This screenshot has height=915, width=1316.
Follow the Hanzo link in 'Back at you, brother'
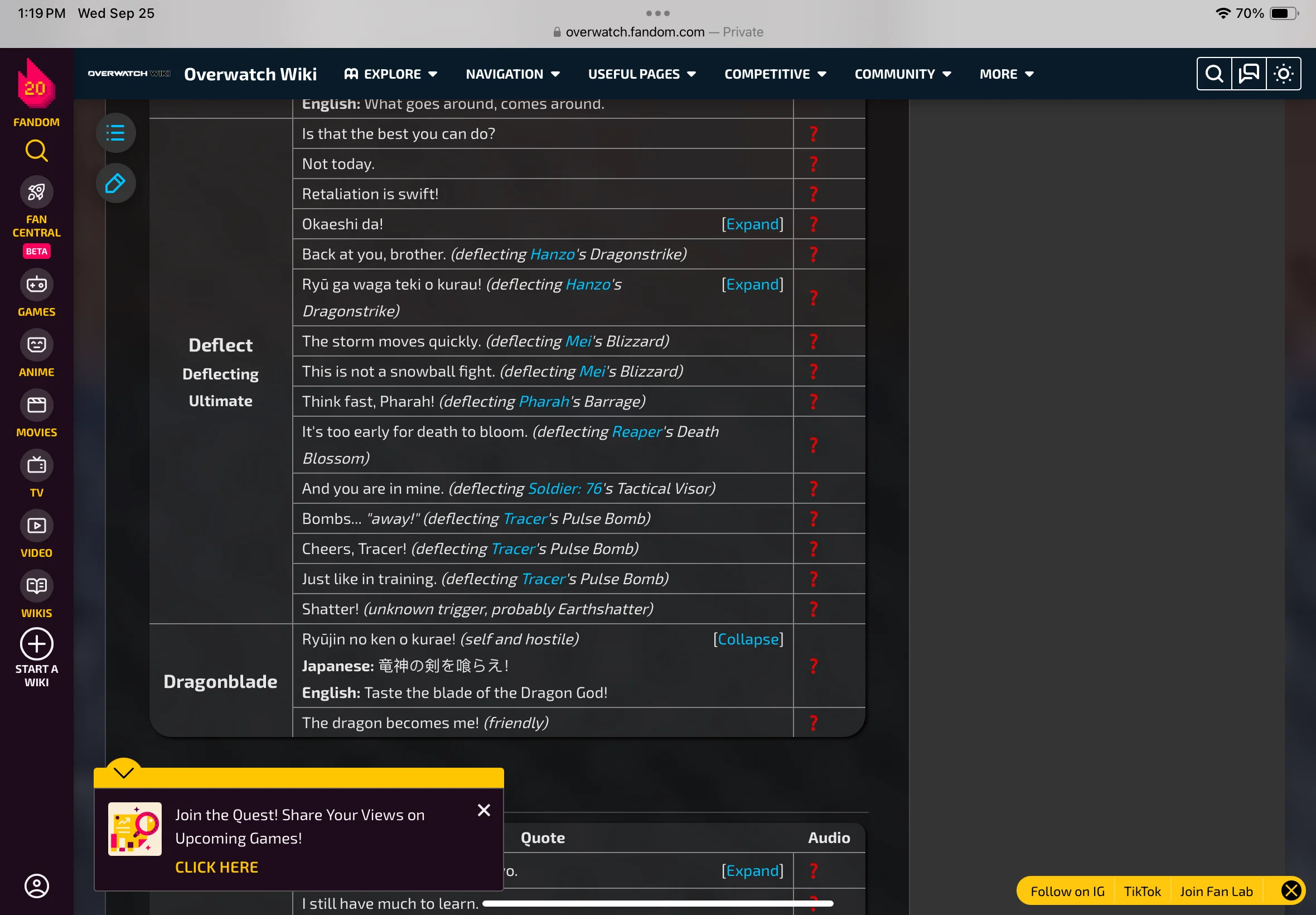552,254
